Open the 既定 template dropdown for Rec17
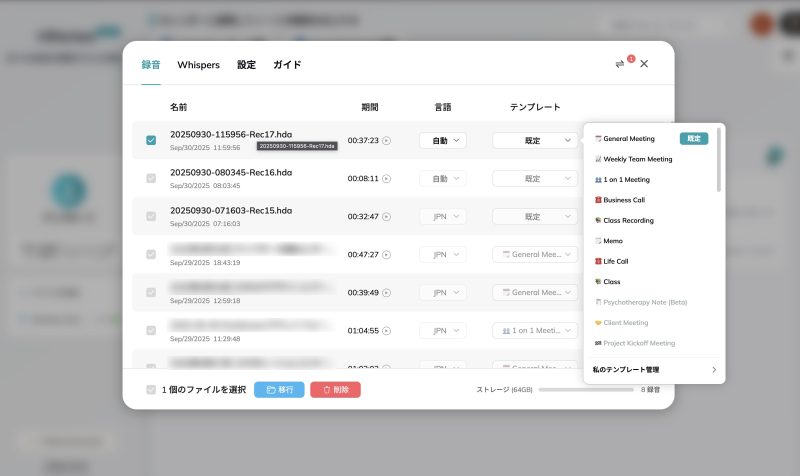Screen dimensions: 800x476 click(534, 141)
